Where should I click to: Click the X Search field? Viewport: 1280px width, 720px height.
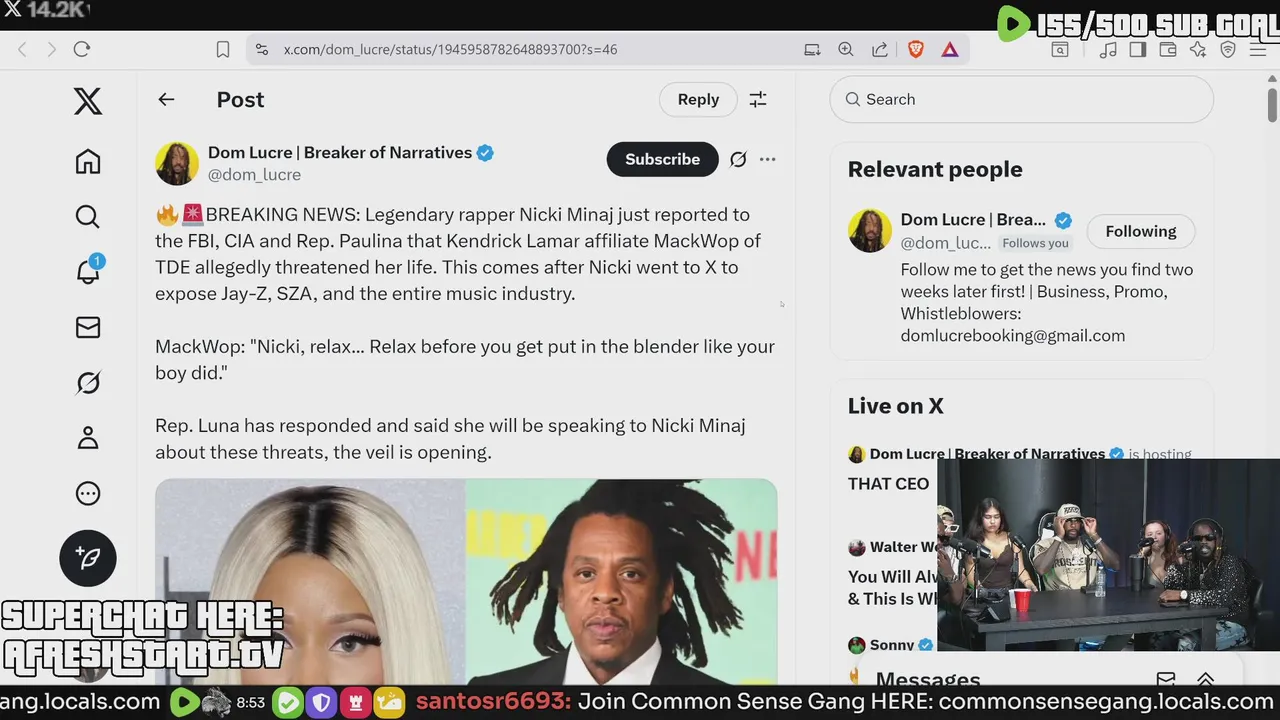[1021, 99]
